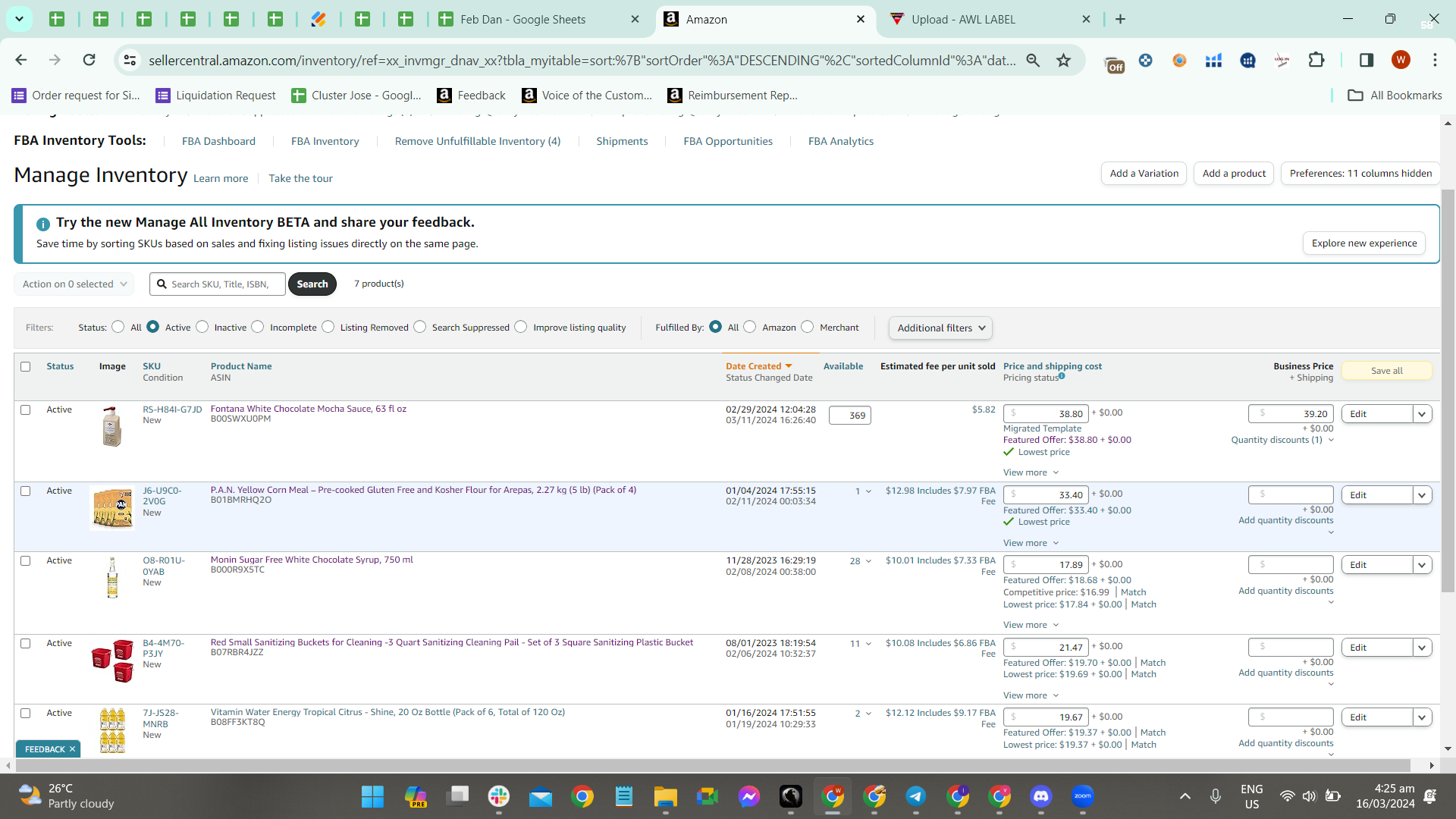
Task: Open the Mail app in taskbar
Action: (x=541, y=796)
